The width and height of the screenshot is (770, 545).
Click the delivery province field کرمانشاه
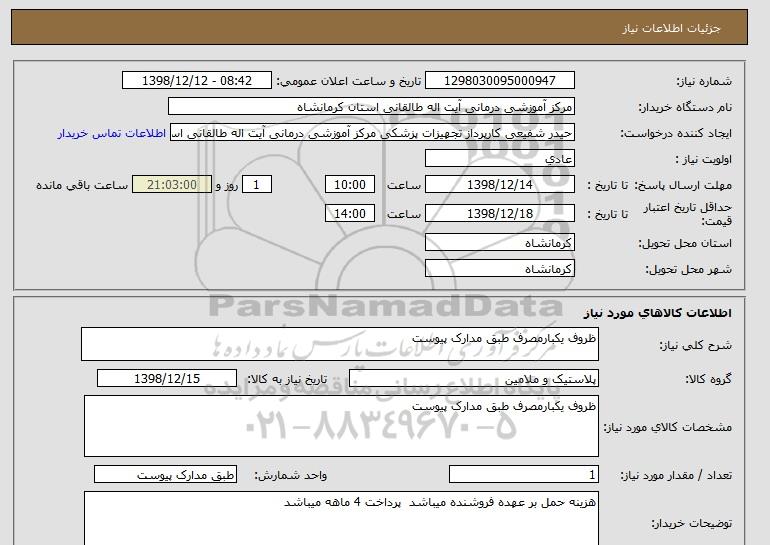[x=499, y=243]
